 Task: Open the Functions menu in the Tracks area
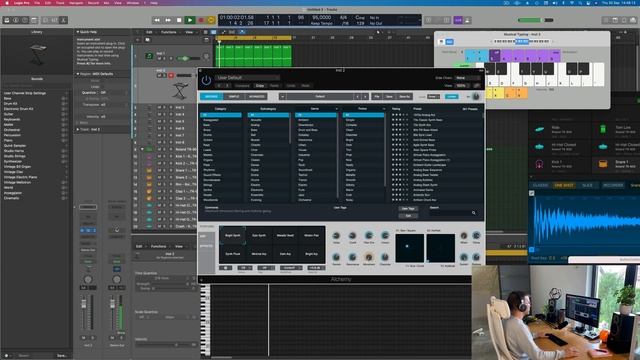click(x=169, y=32)
